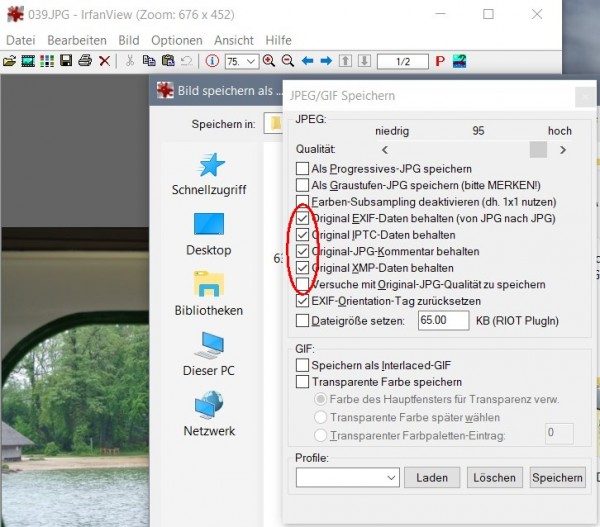Enable Dateigröße setzen checkbox
This screenshot has height=527, width=600.
(x=302, y=320)
